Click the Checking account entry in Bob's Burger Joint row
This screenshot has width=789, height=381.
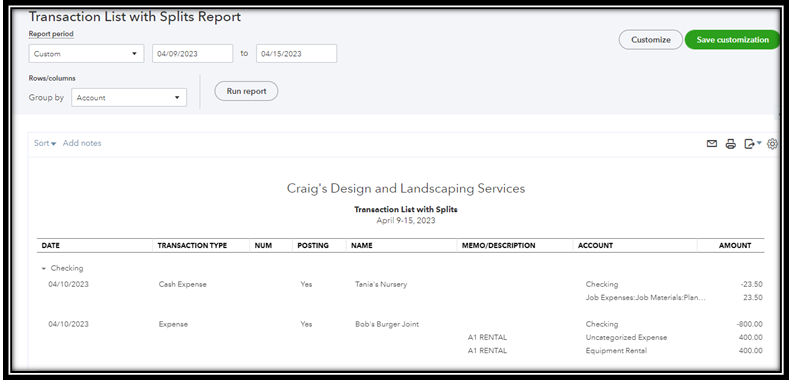(x=602, y=324)
